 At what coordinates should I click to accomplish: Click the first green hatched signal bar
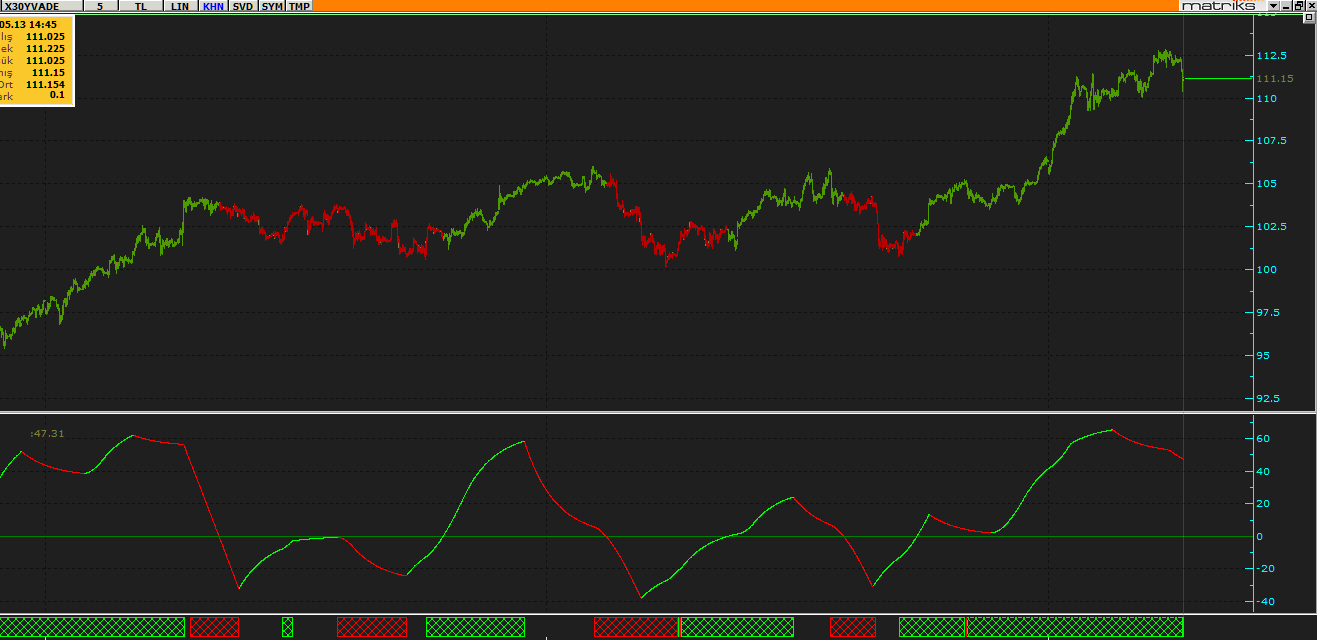(92, 627)
